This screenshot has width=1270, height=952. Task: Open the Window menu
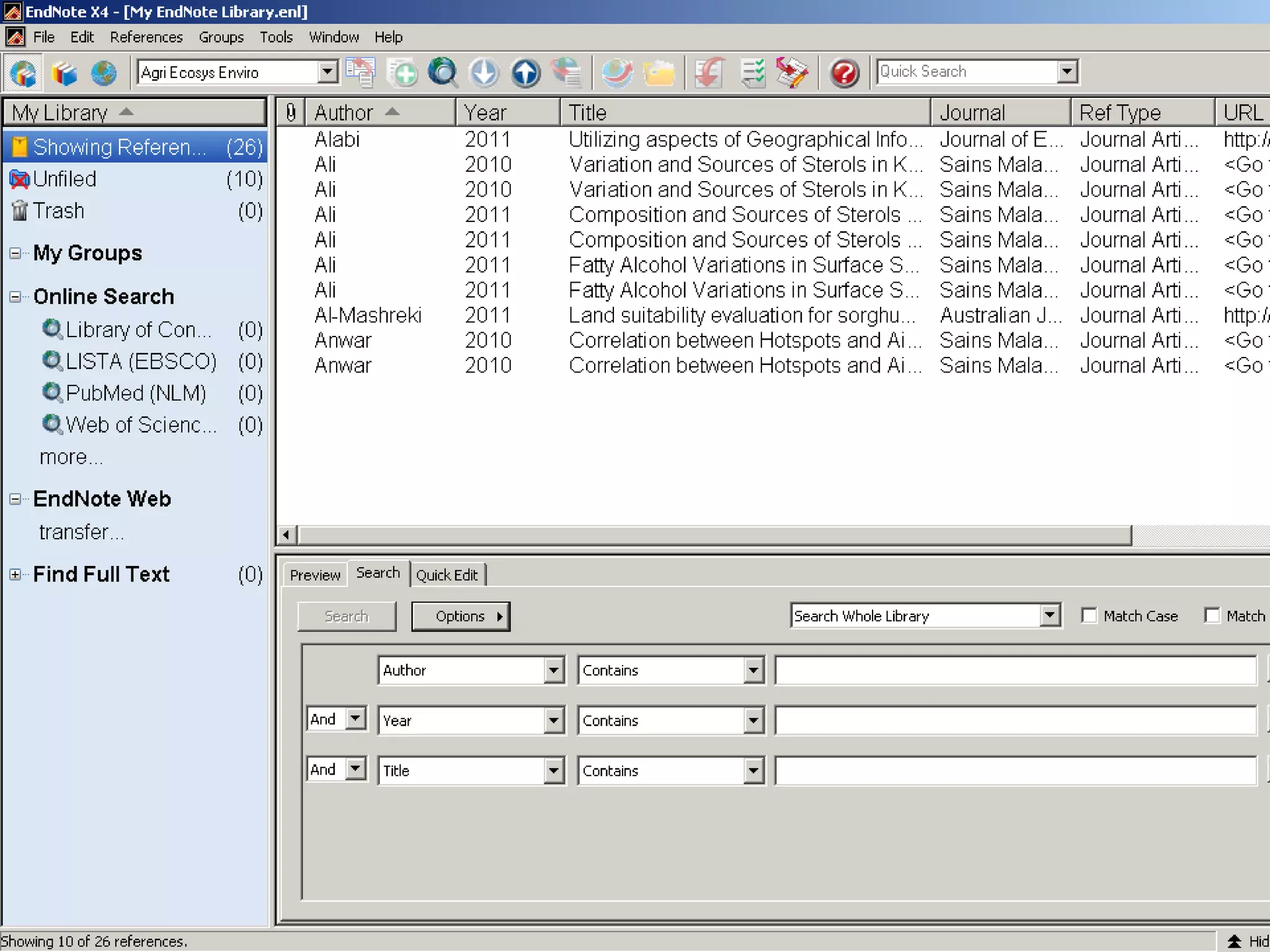[334, 37]
